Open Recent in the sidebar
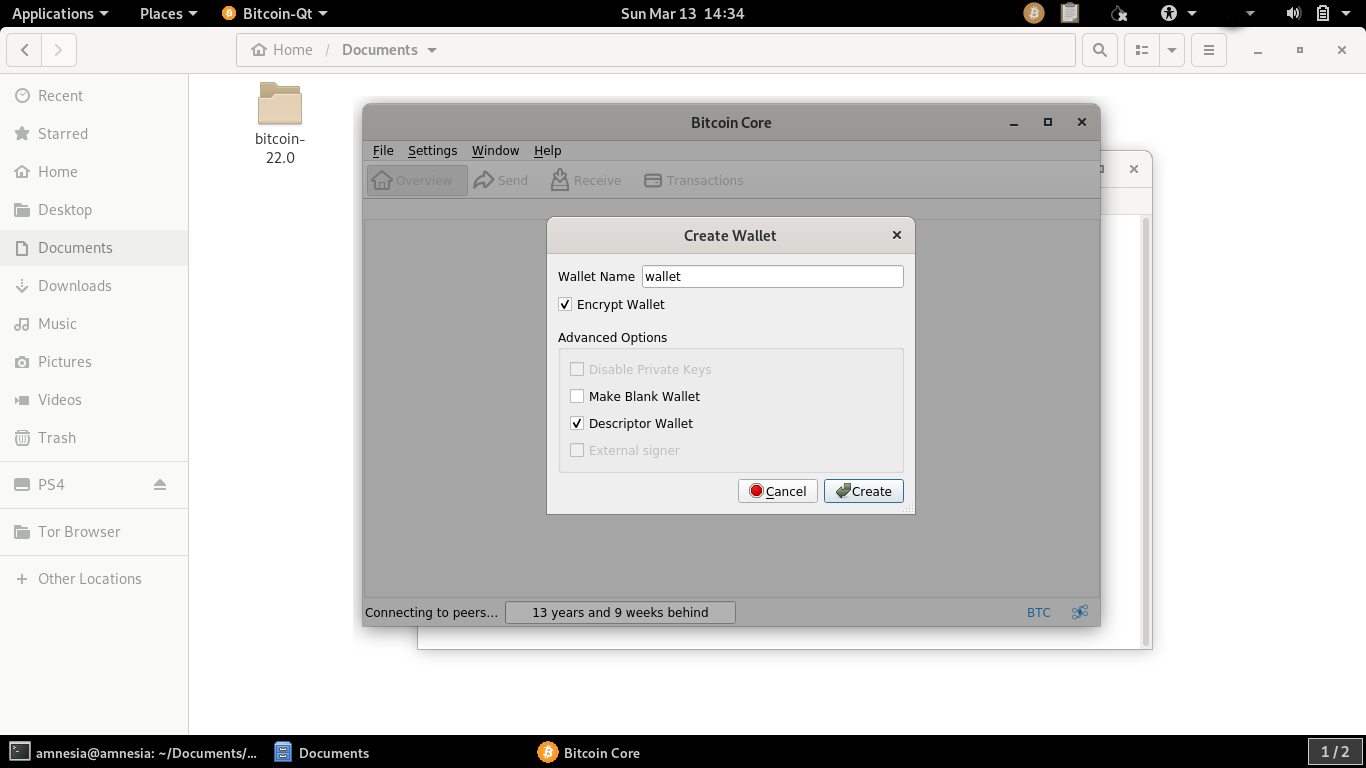 94,96
